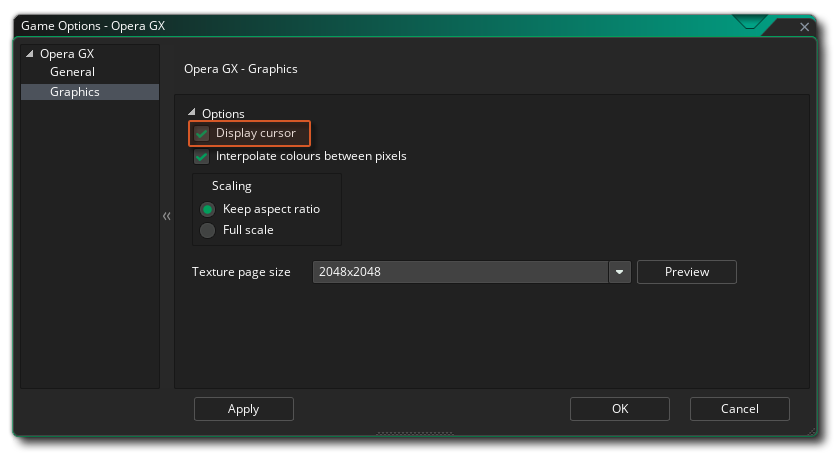
Task: Open the General settings page
Action: coord(72,72)
